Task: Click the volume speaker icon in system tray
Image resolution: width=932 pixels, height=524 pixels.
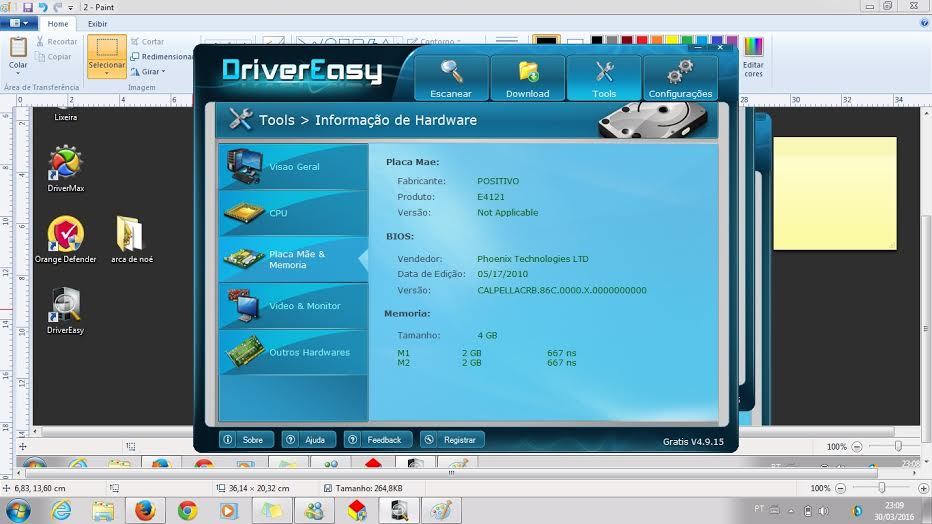Action: [823, 510]
